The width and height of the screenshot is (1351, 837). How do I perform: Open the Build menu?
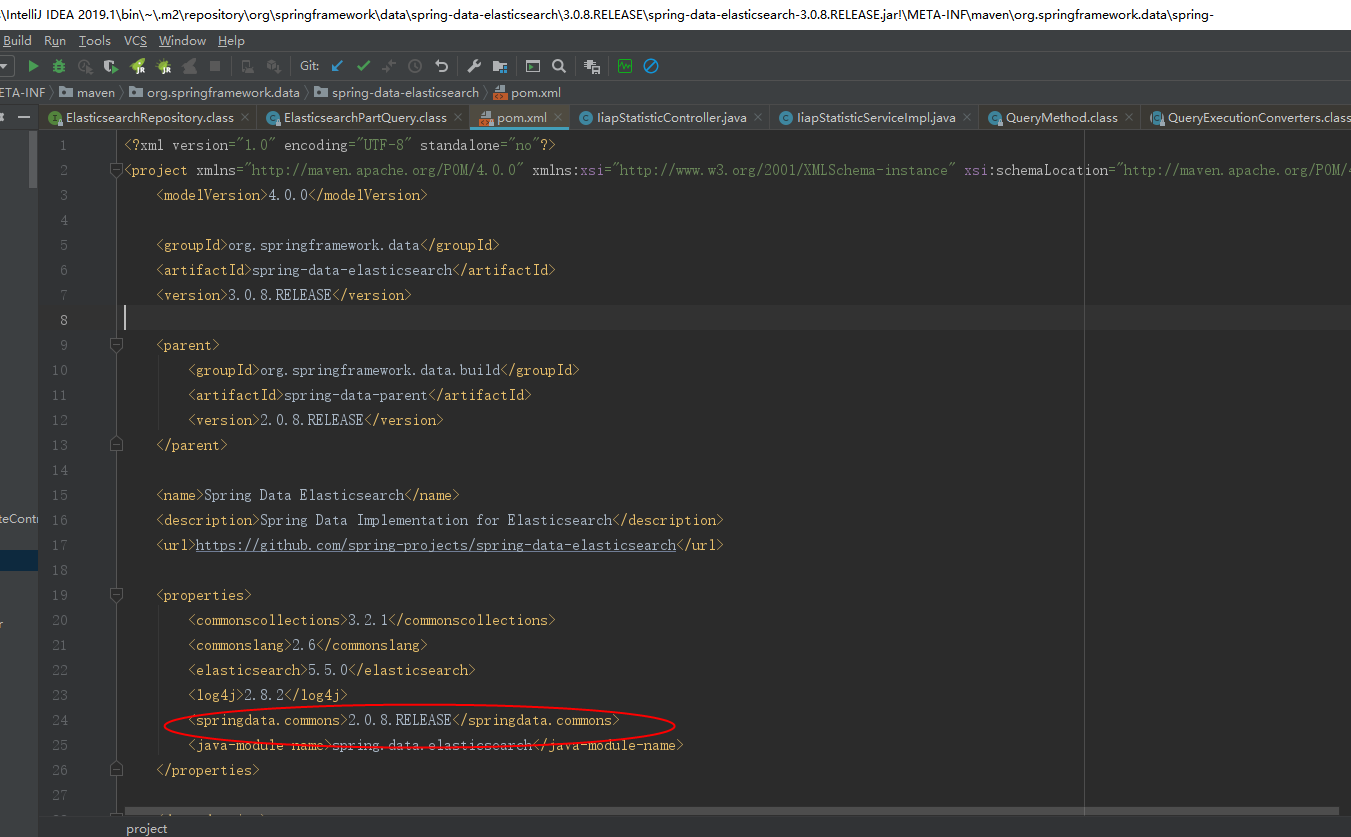tap(17, 41)
